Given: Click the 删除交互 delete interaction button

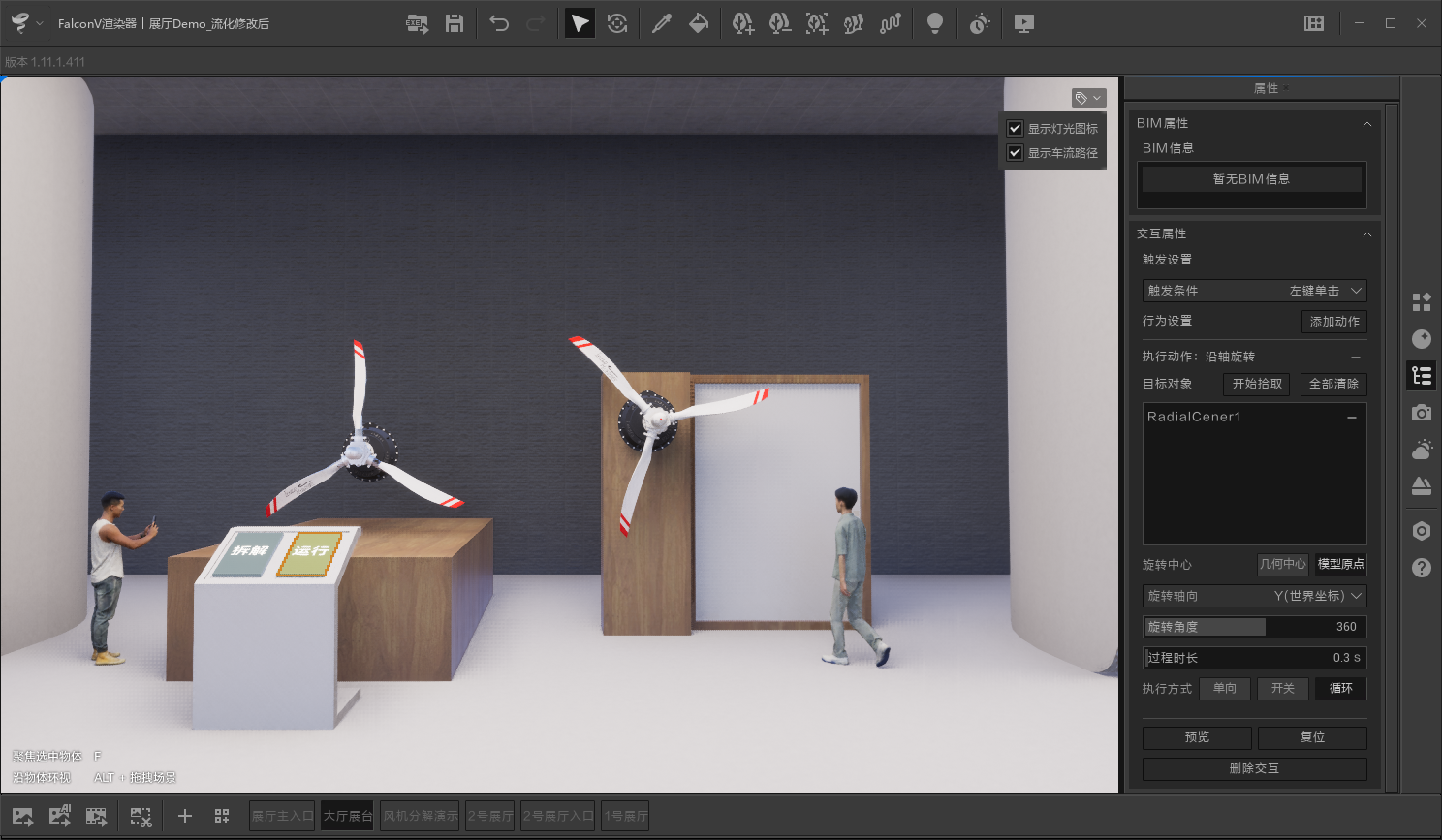Looking at the screenshot, I should pyautogui.click(x=1254, y=769).
